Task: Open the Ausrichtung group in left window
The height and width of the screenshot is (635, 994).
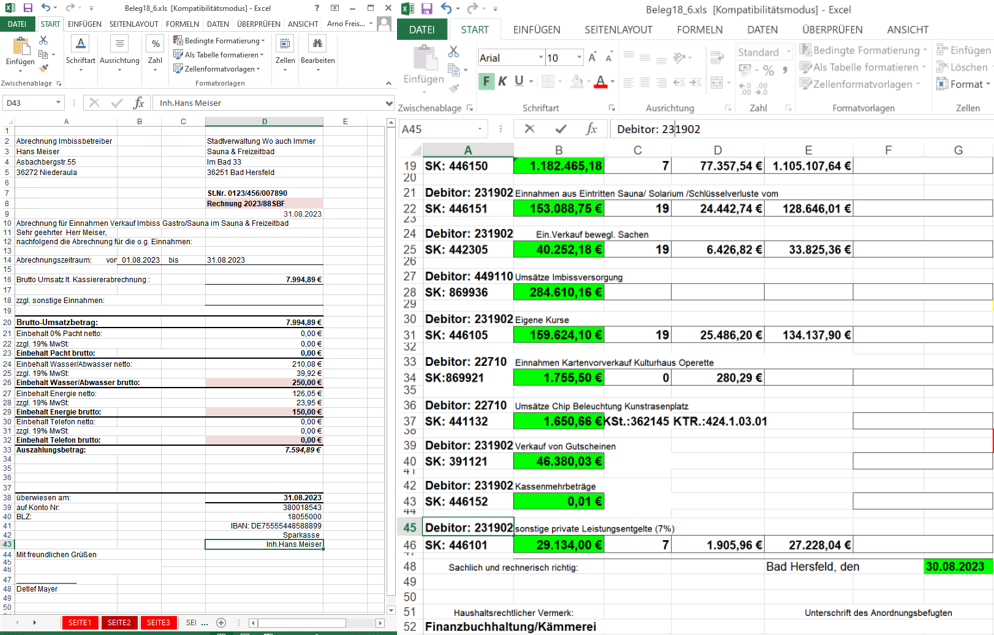Action: pos(119,53)
